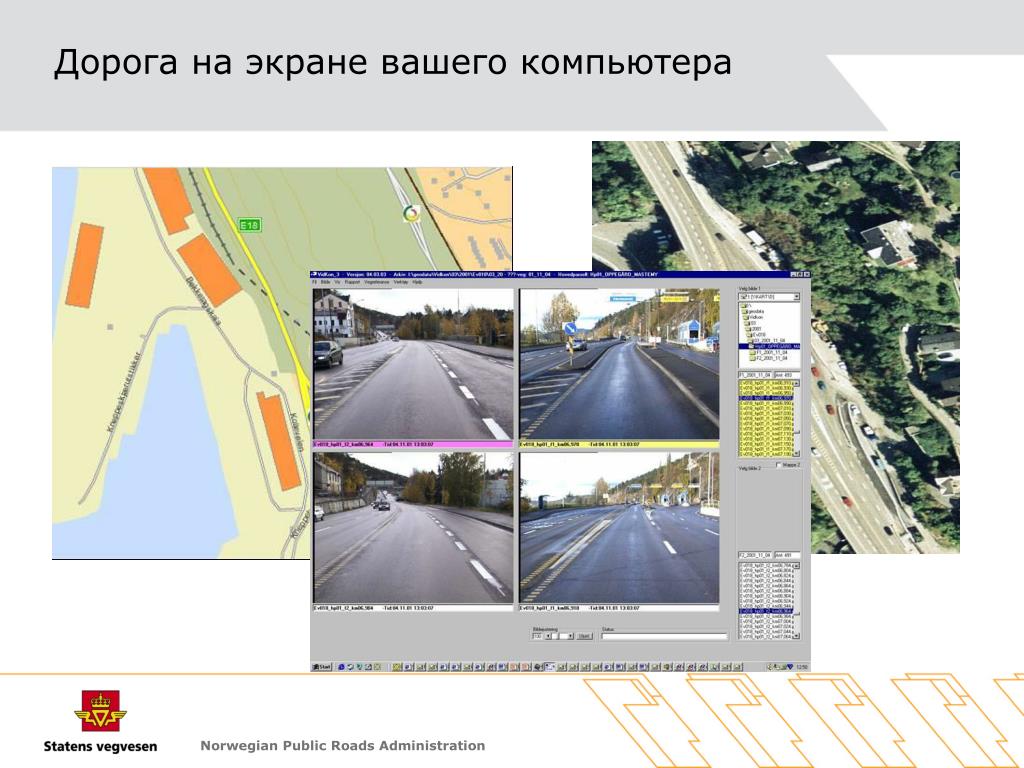This screenshot has height=768, width=1024.
Task: Click the right arrow of the Bildeavstemning slider
Action: (x=570, y=636)
